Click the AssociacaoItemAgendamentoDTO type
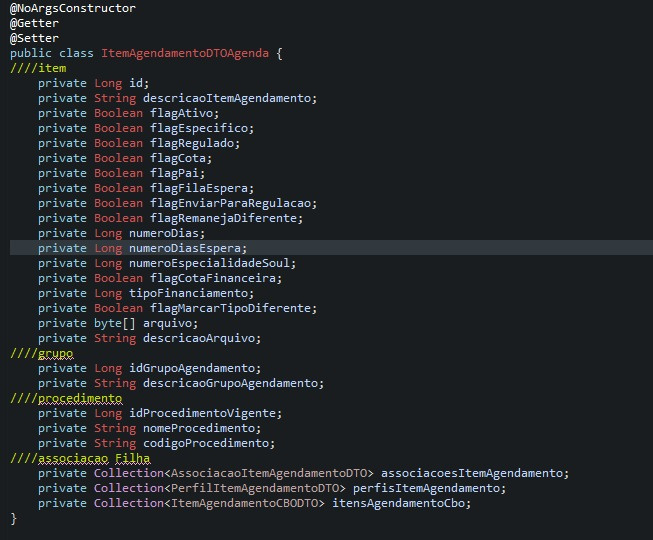Viewport: 653px width, 540px height. coord(269,473)
